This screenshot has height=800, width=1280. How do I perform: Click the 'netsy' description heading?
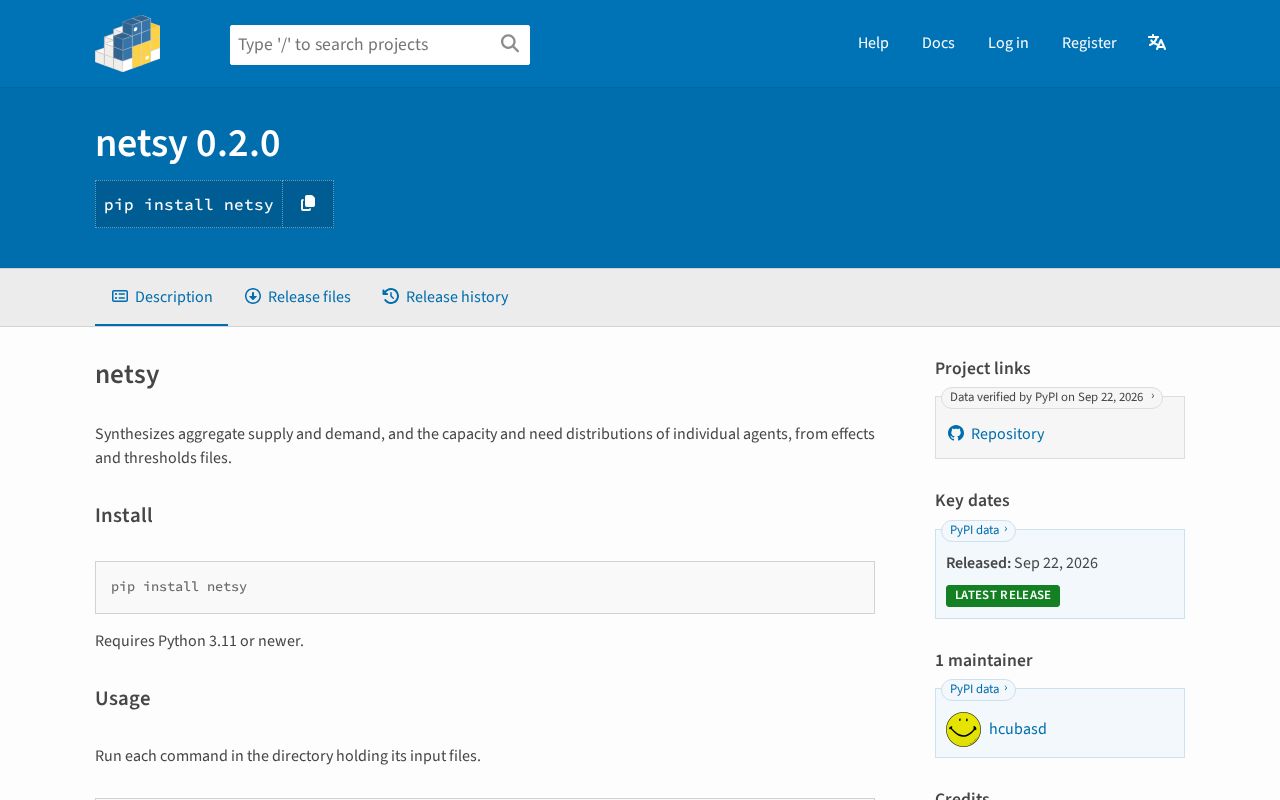(127, 375)
